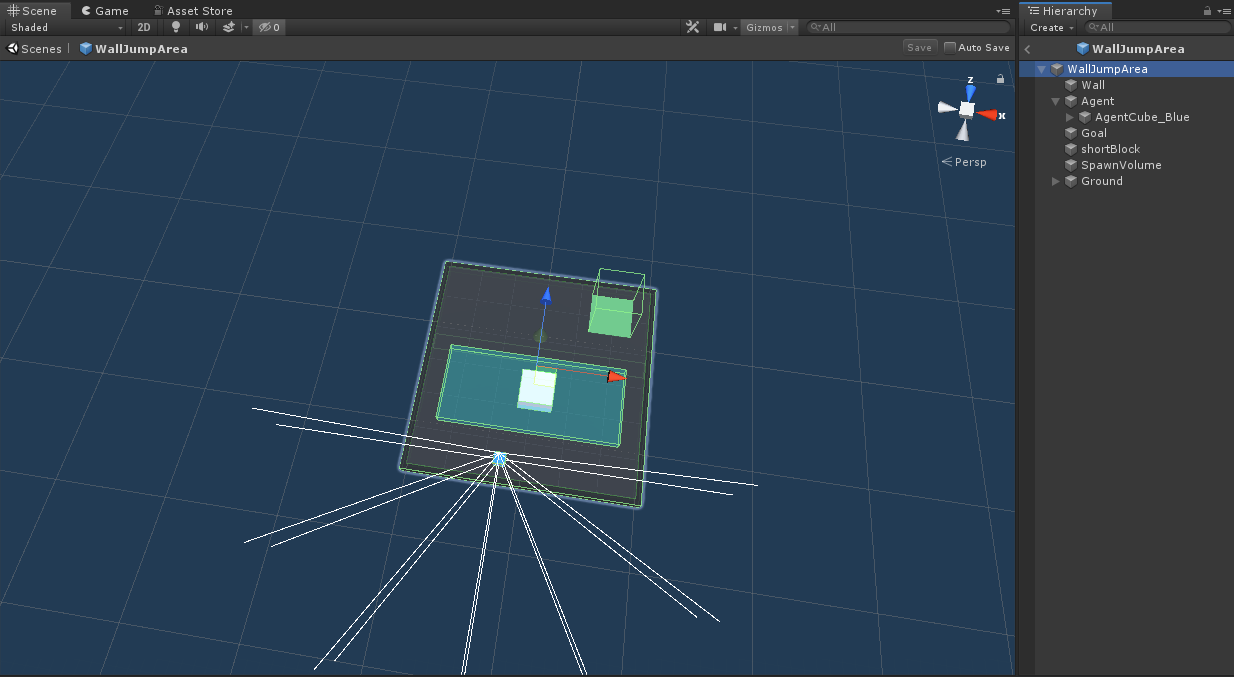Switch to the Asset Store tab
This screenshot has height=677, width=1234.
tap(192, 10)
